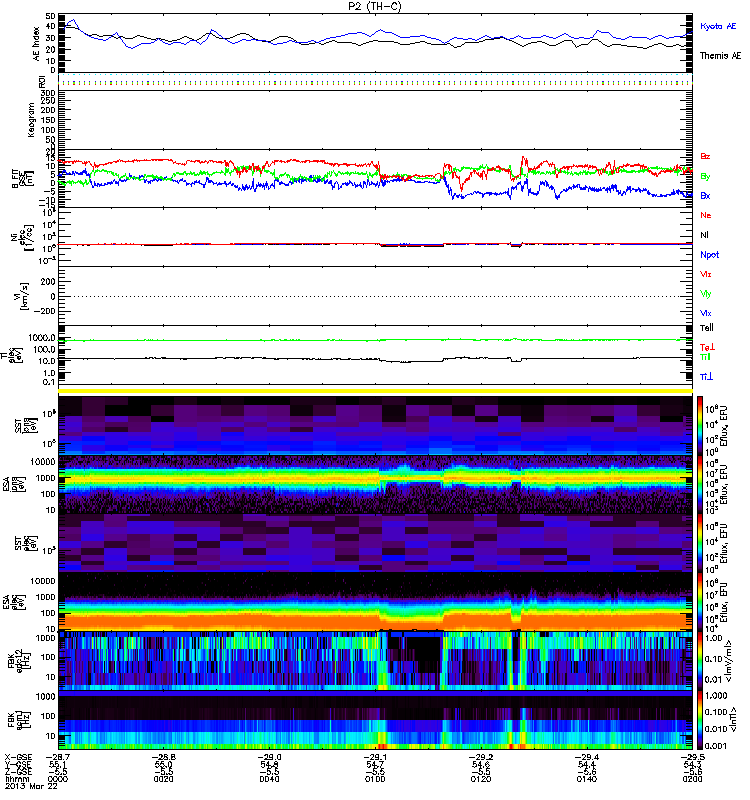Screen dimensions: 750x800
Task: Click the green 'Viy' velocity legend label
Action: (x=706, y=294)
